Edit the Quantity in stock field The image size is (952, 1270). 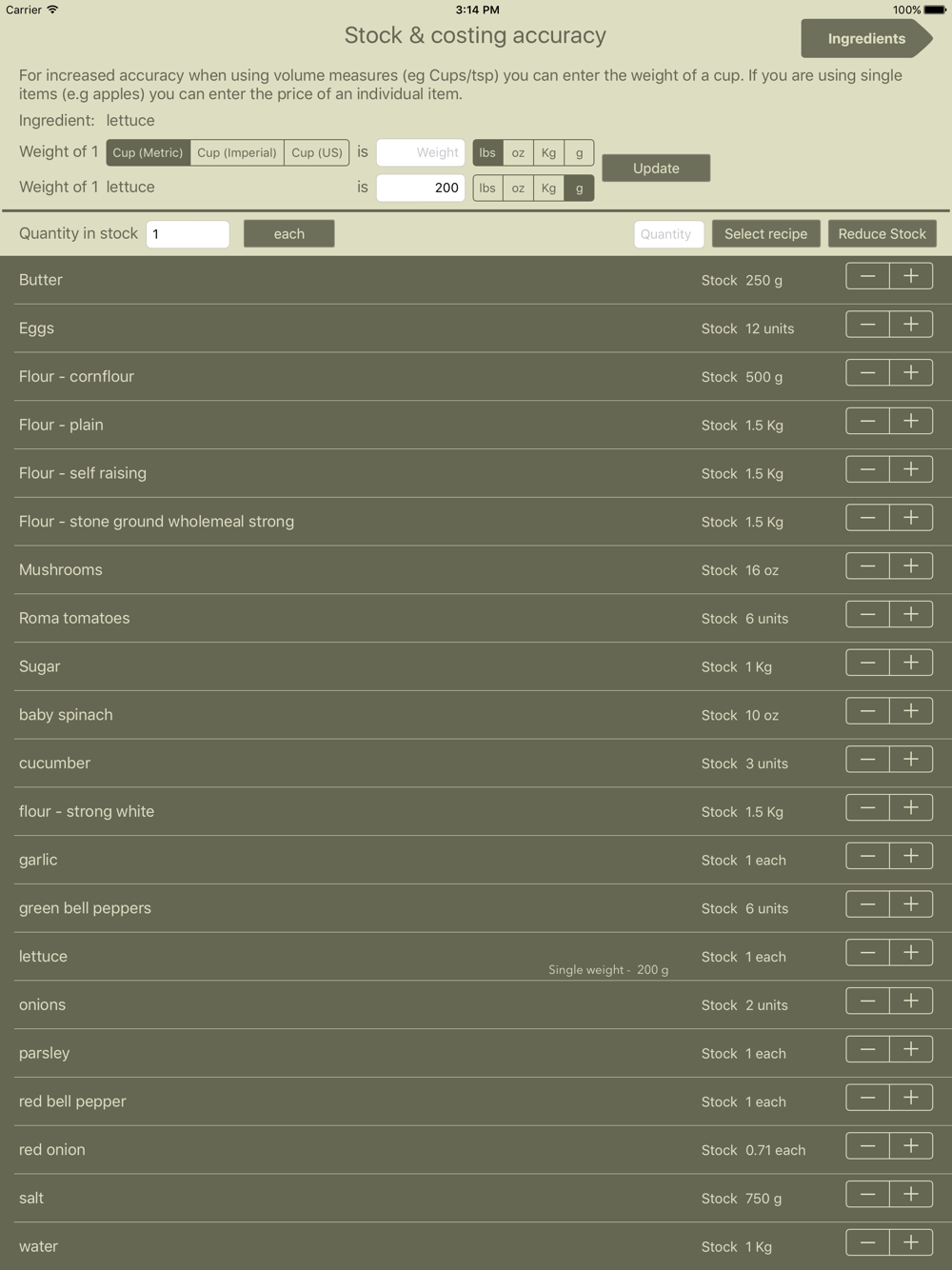pyautogui.click(x=188, y=234)
